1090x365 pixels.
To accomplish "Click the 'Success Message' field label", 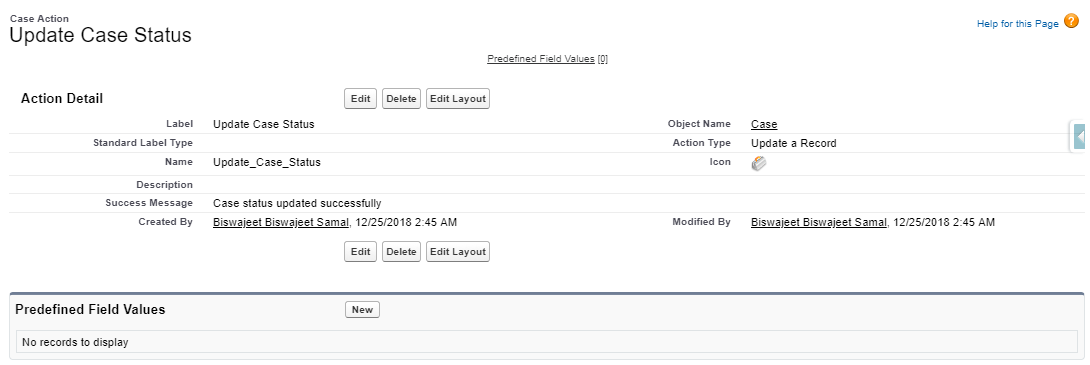I will 149,203.
